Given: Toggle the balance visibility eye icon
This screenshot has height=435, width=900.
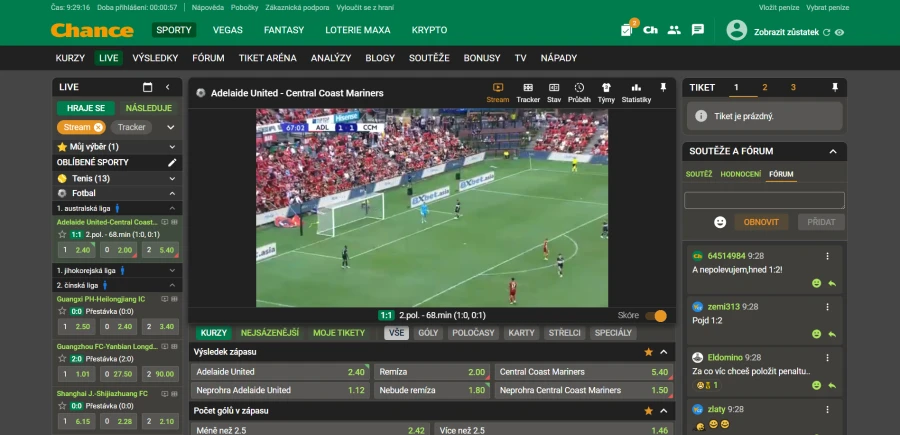Looking at the screenshot, I should pos(839,33).
